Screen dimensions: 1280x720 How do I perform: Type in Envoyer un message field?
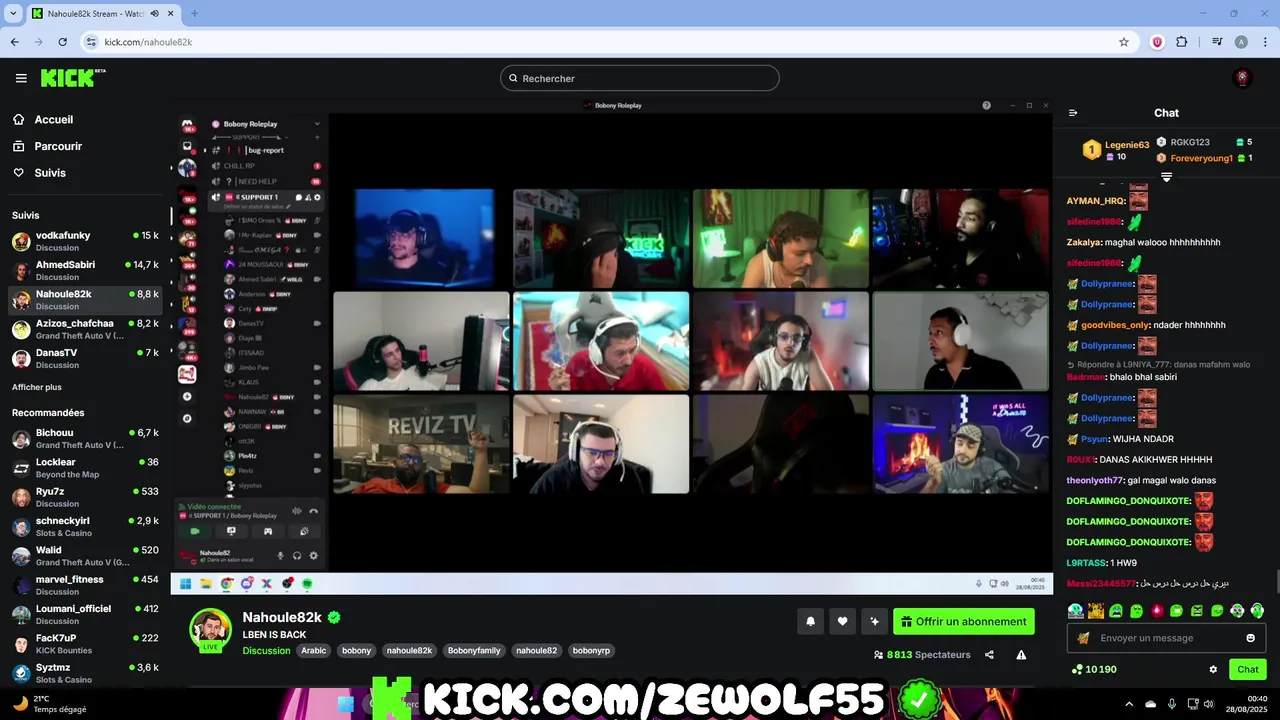[1166, 638]
